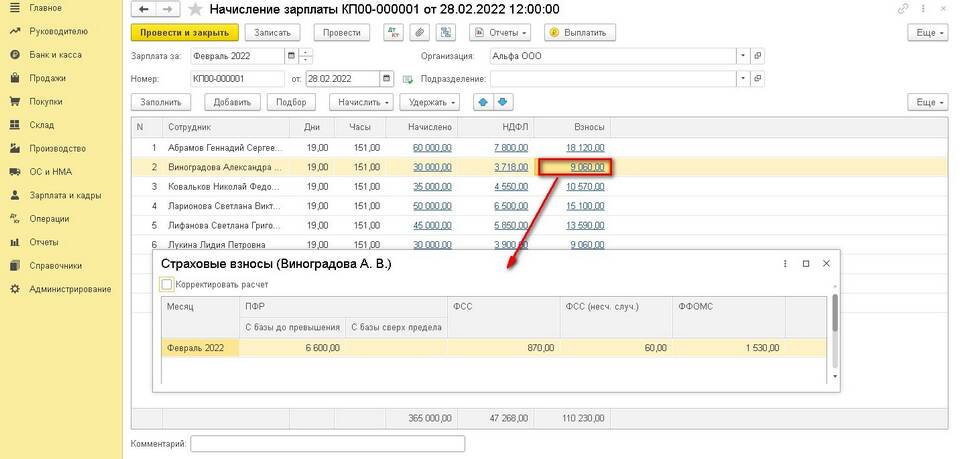
Task: Open the Дт/Кт postings icon
Action: coord(393,32)
